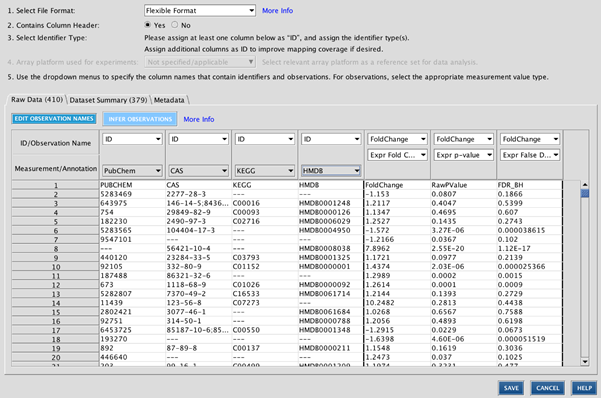Open the Expr False D... measurement dropdown
Viewport: 601px width, 398px height.
tap(530, 155)
